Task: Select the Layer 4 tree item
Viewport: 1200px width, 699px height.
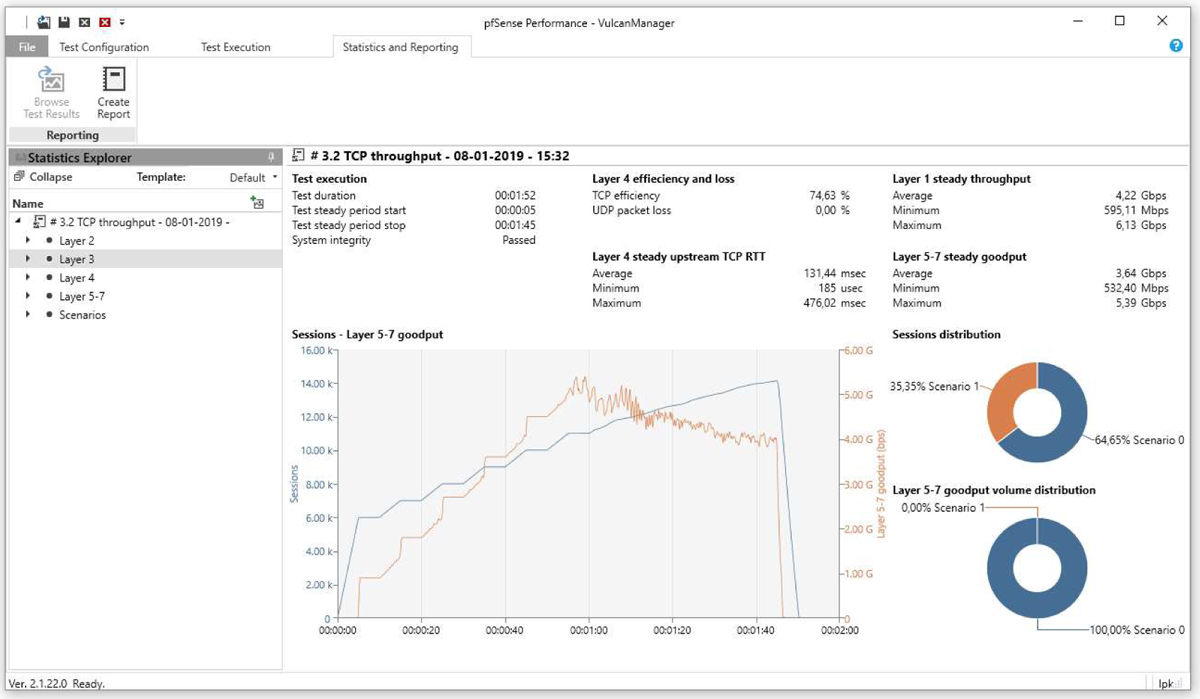Action: [77, 278]
